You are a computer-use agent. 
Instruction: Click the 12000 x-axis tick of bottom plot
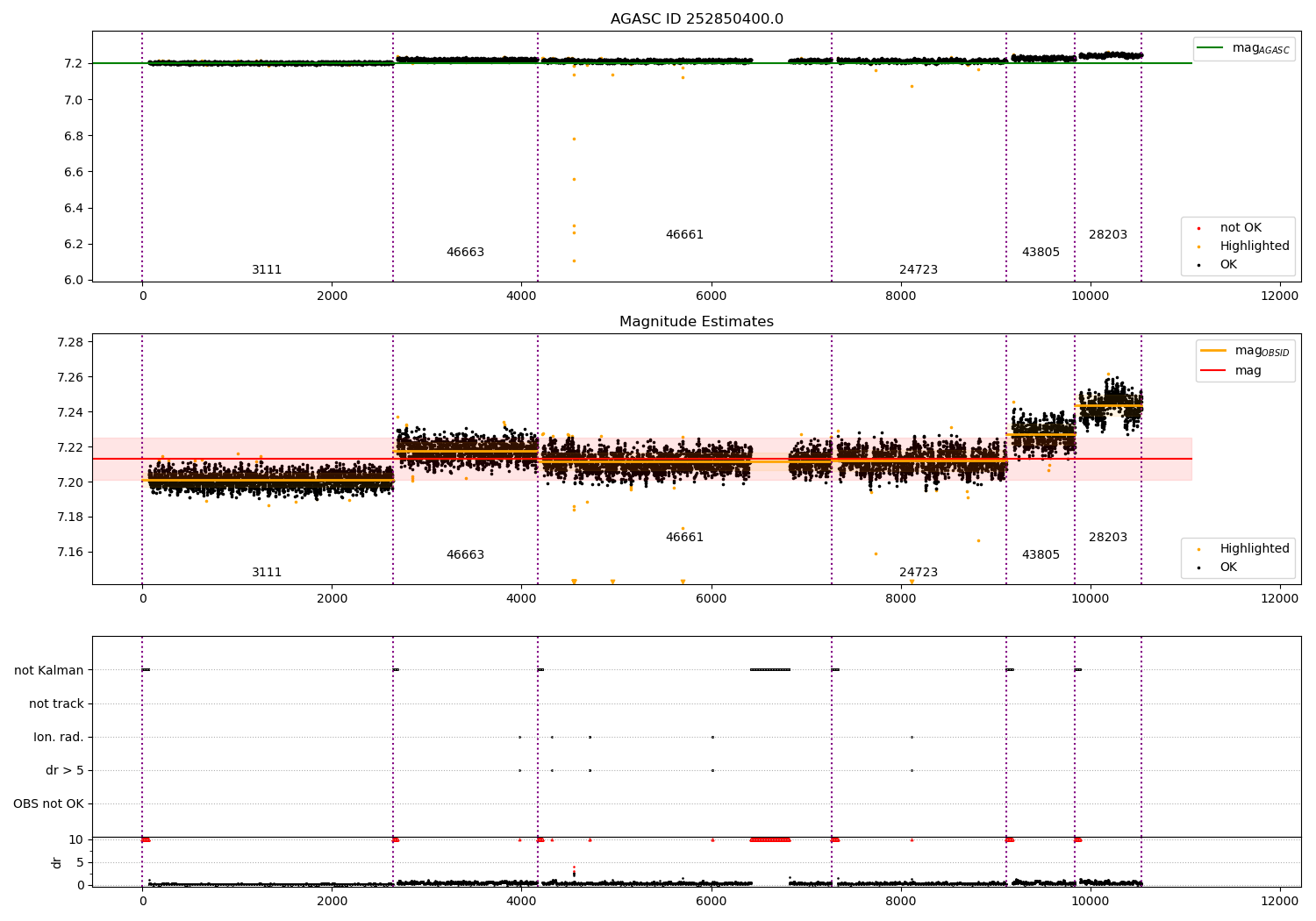tap(1279, 902)
